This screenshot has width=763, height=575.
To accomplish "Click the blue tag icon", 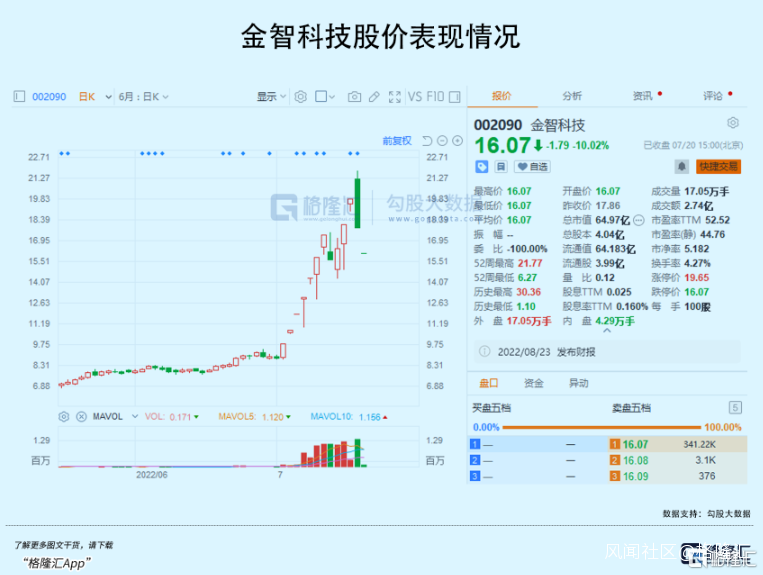I will [481, 167].
